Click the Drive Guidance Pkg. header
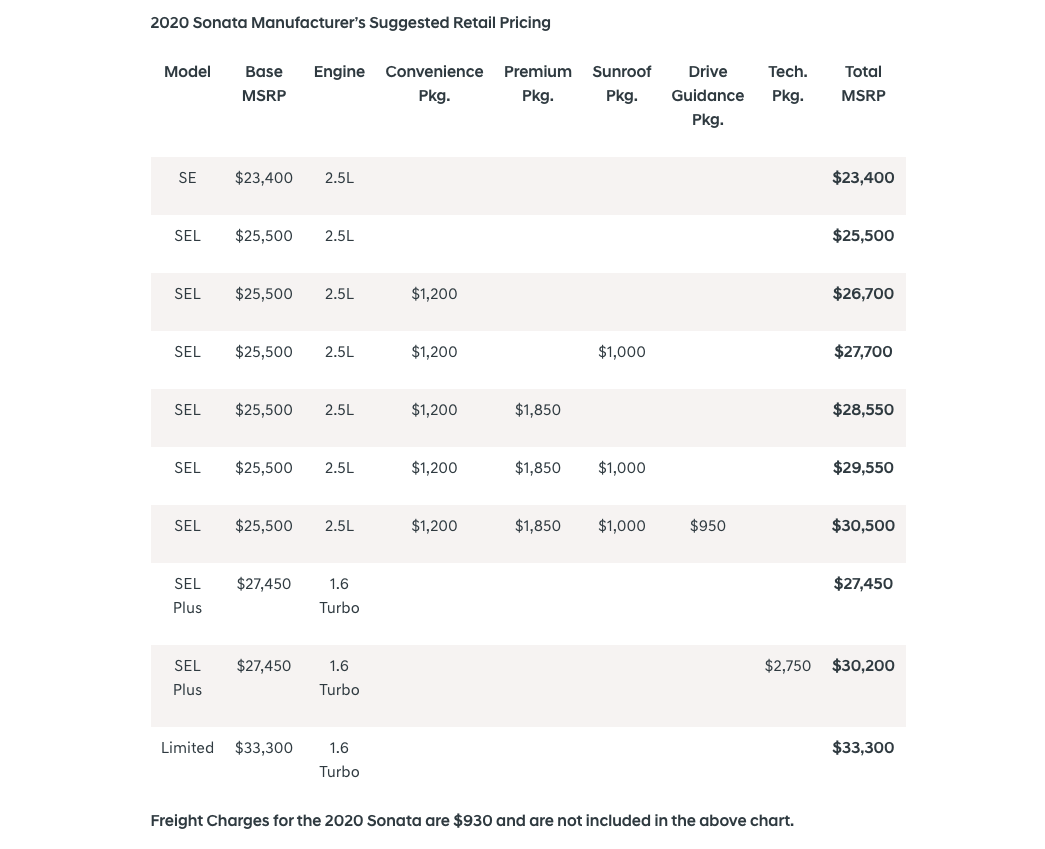The image size is (1045, 849). point(707,96)
